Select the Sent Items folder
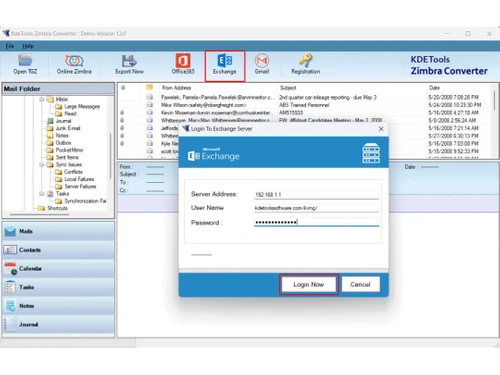Image resolution: width=500 pixels, height=375 pixels. point(67,157)
